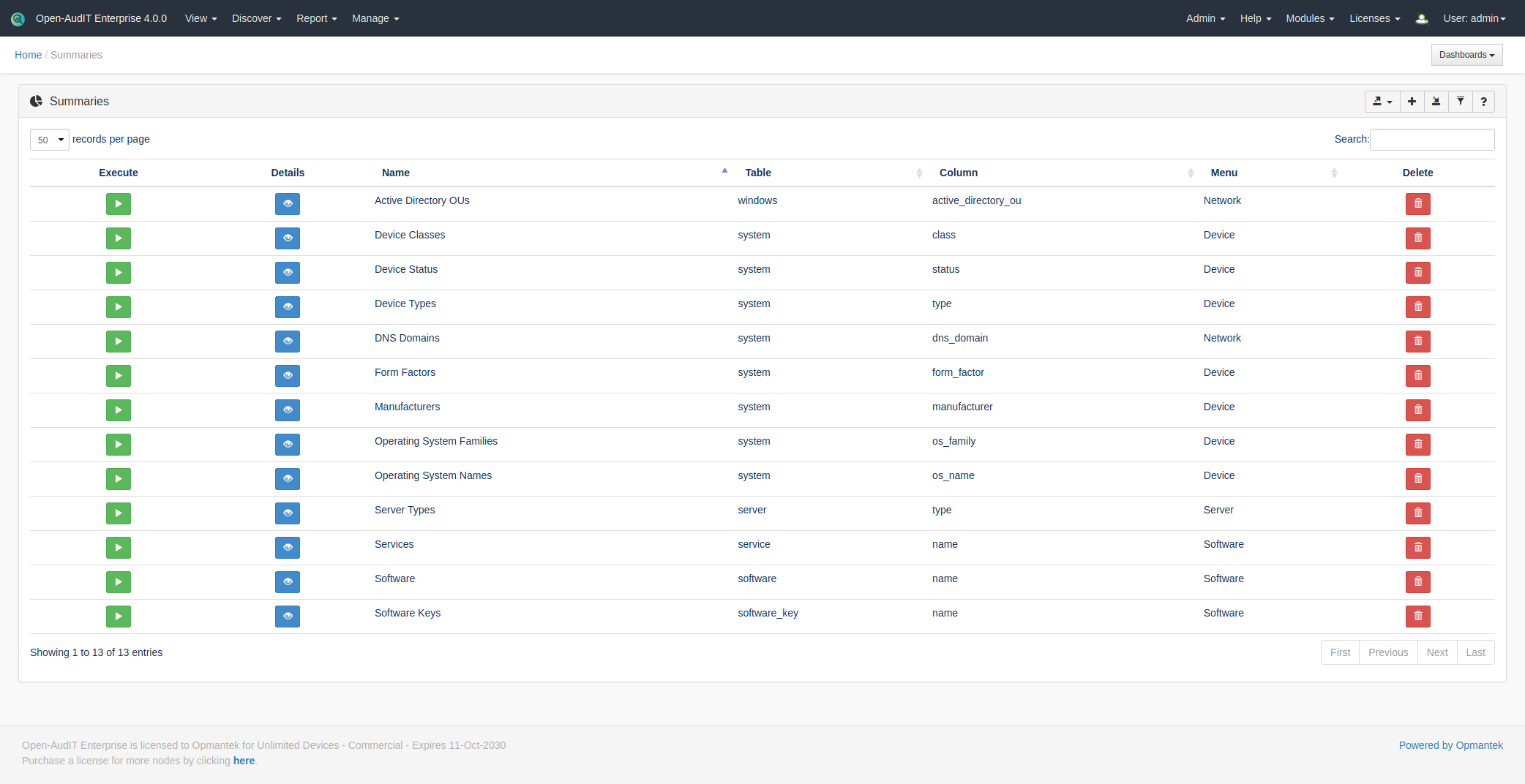Show details for the Services summary

point(288,548)
